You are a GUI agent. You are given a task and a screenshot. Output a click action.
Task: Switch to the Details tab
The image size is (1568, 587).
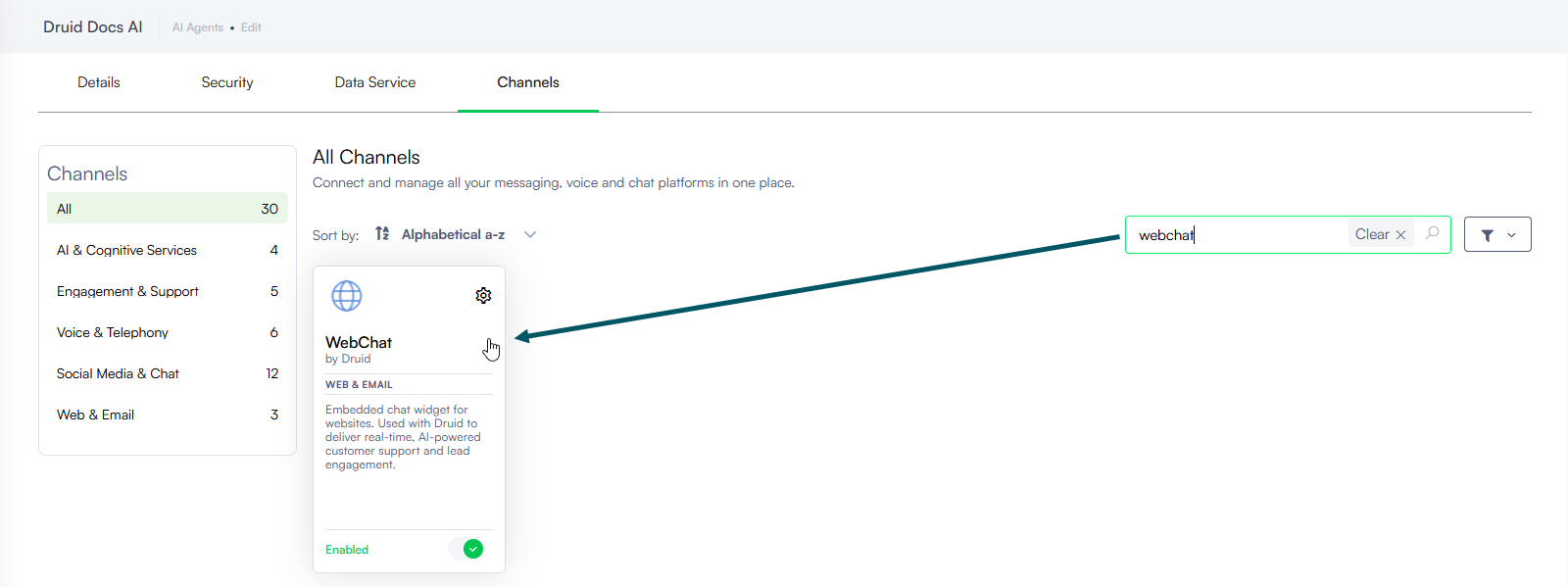point(99,82)
